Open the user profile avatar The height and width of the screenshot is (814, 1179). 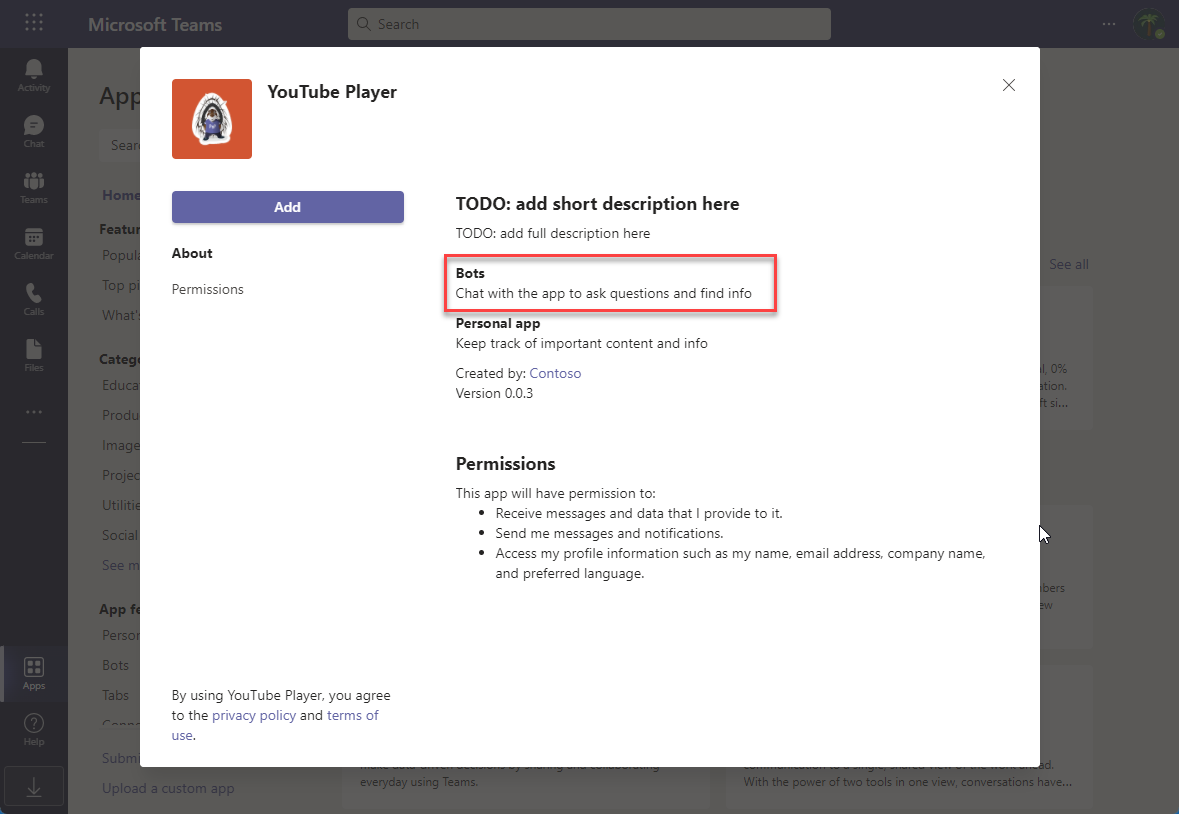(1149, 24)
